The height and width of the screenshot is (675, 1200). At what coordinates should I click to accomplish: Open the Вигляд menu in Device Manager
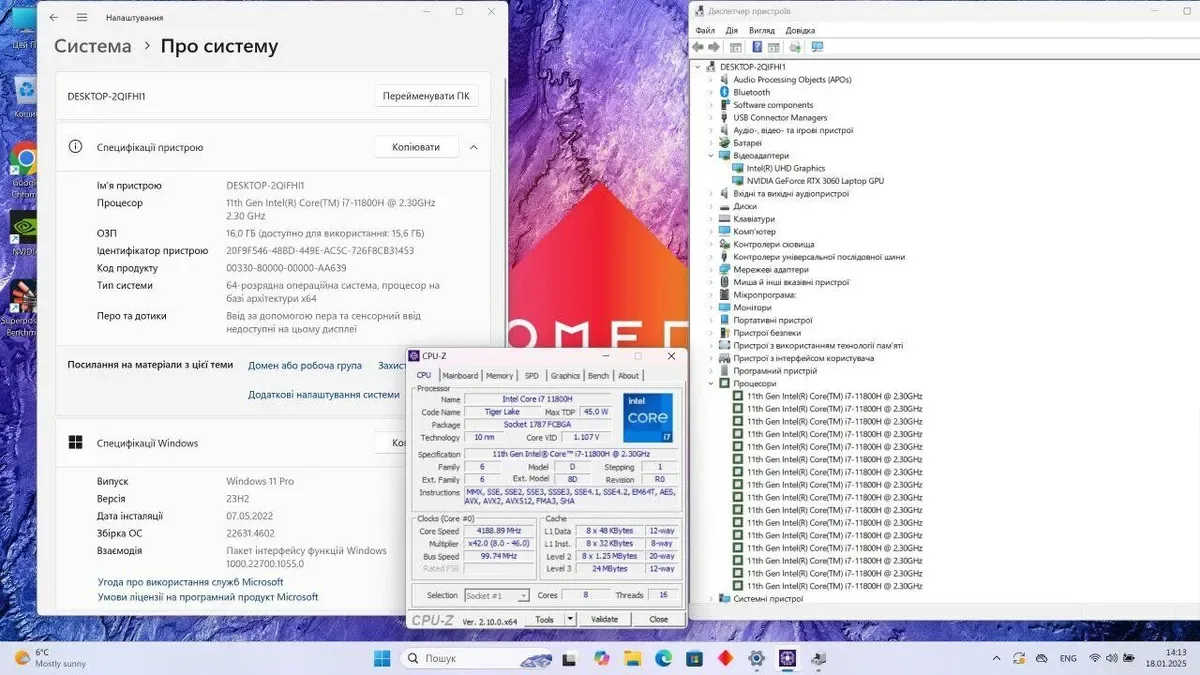pyautogui.click(x=761, y=30)
